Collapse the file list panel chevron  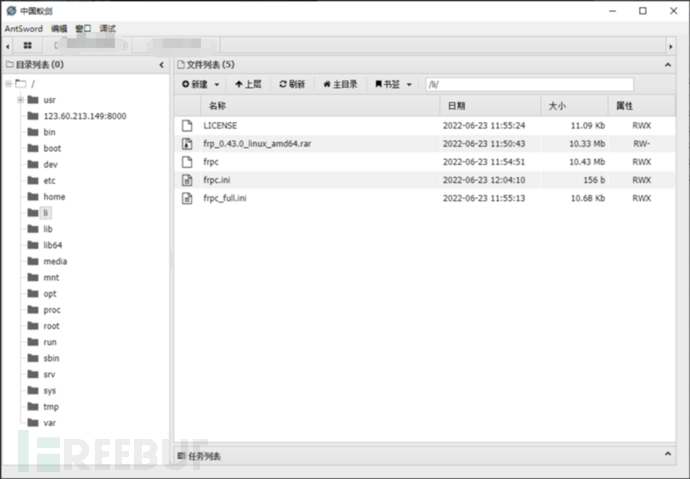[668, 65]
